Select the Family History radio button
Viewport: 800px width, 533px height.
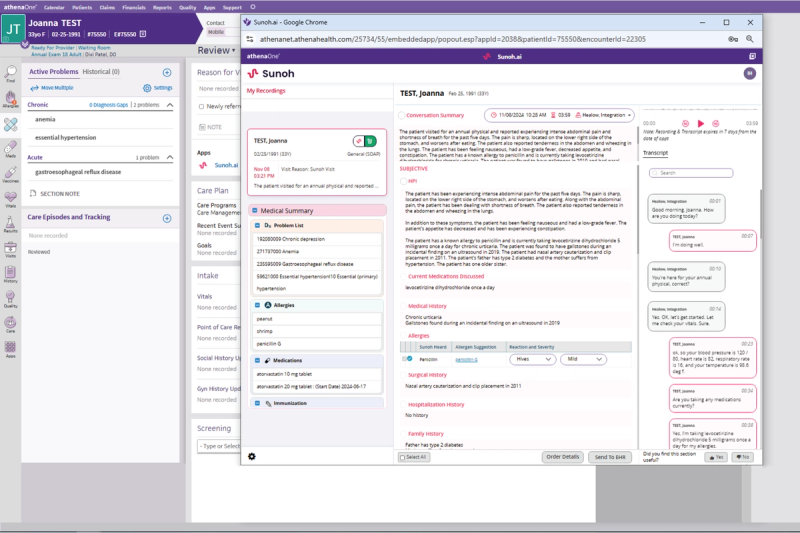tap(404, 434)
